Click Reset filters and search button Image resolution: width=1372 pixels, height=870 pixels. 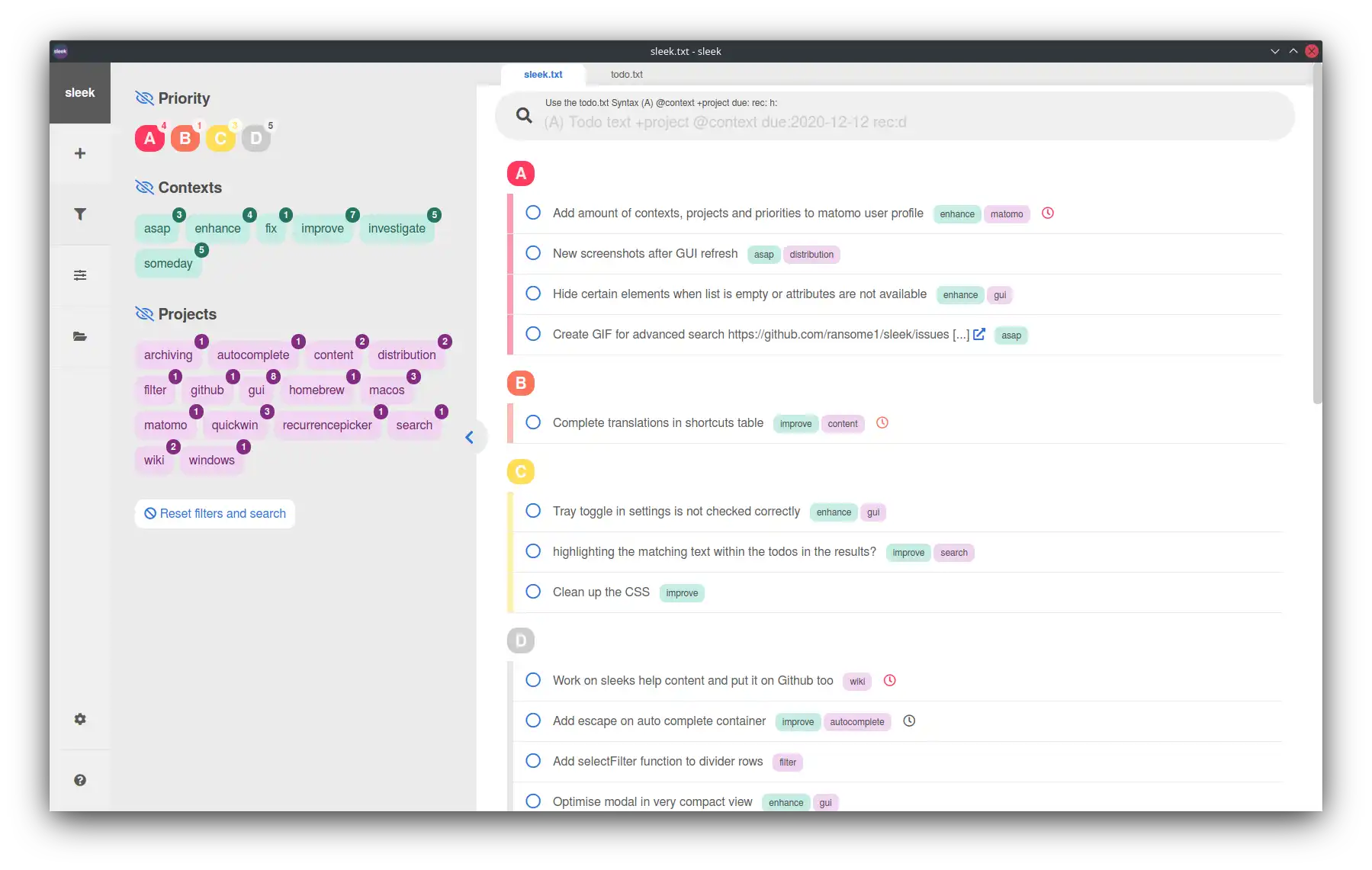(x=215, y=514)
